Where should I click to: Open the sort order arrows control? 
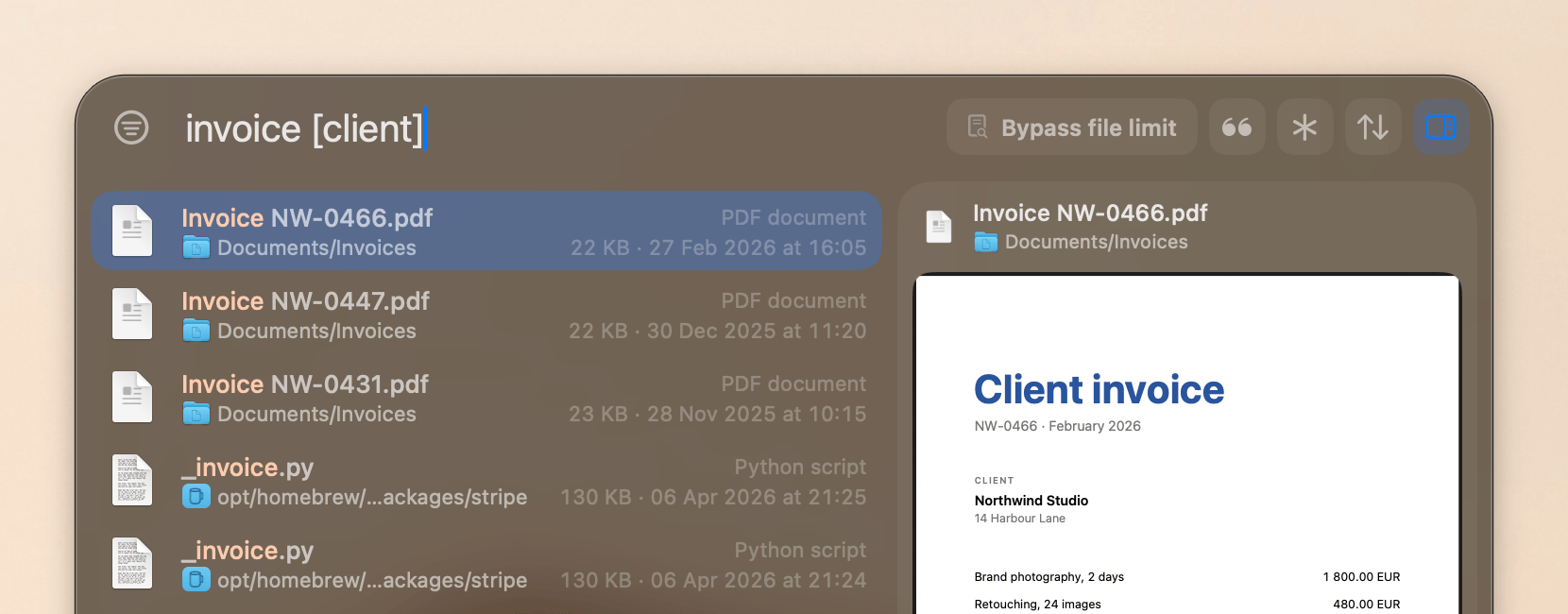pos(1373,127)
